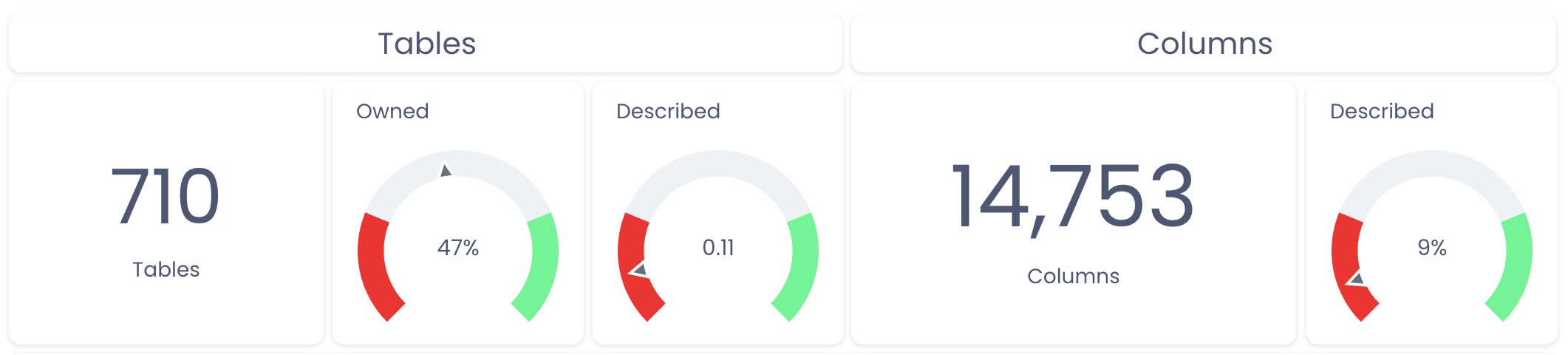The image size is (1568, 355).
Task: Click the Owned card title
Action: pos(392,111)
